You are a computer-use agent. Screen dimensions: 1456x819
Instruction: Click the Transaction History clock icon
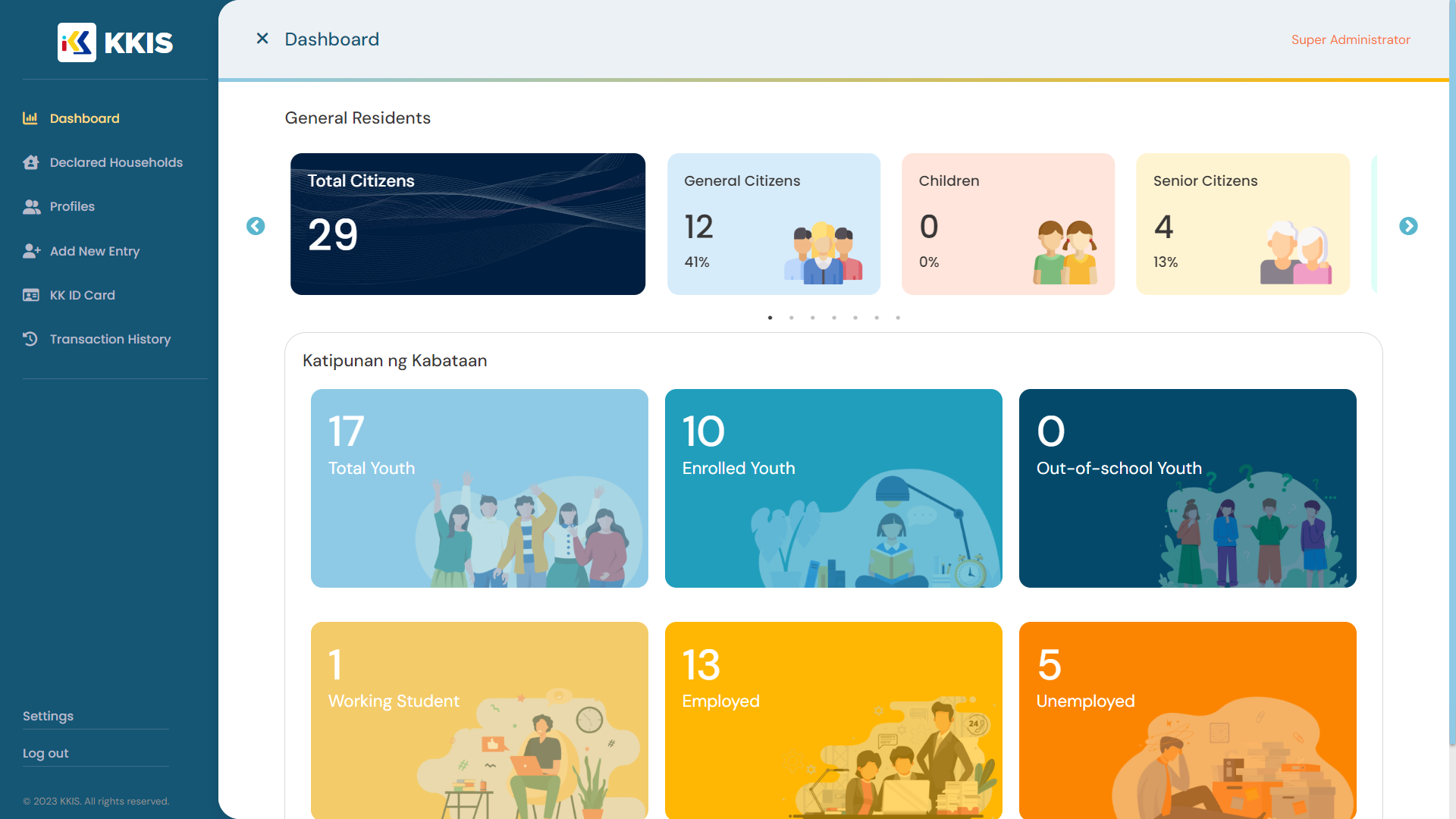30,339
